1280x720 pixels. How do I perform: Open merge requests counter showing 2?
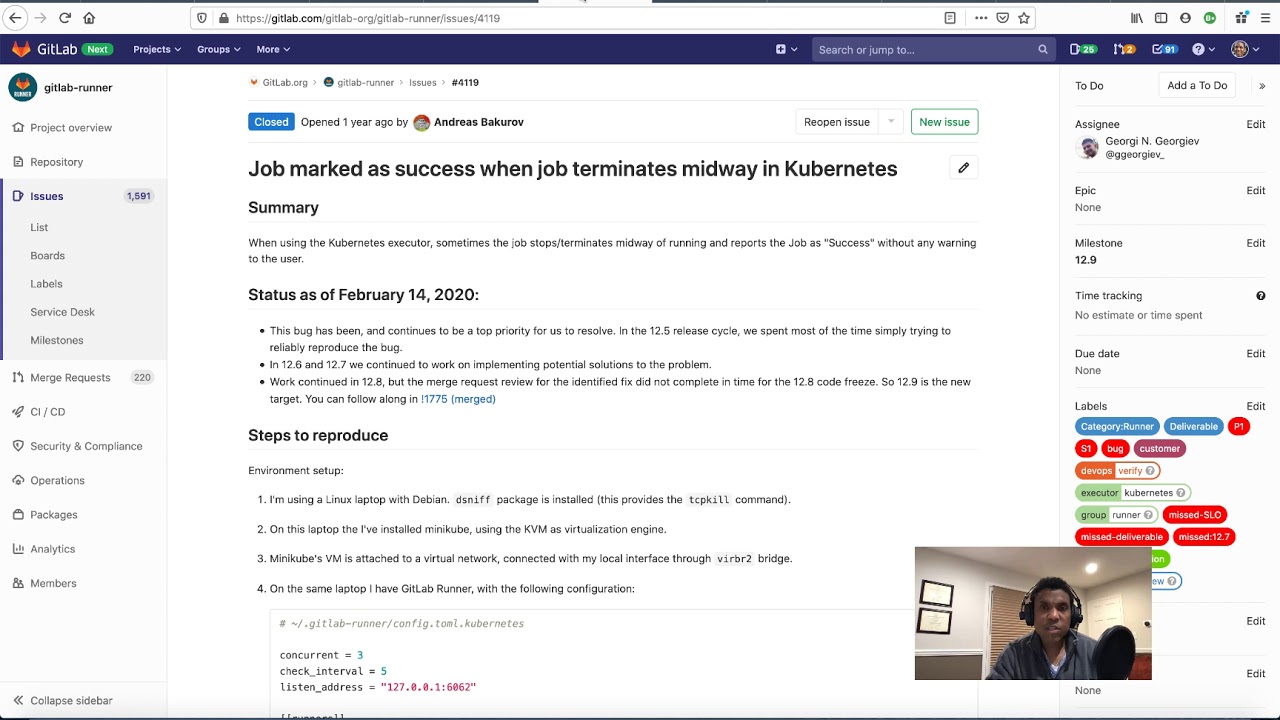(x=1124, y=49)
